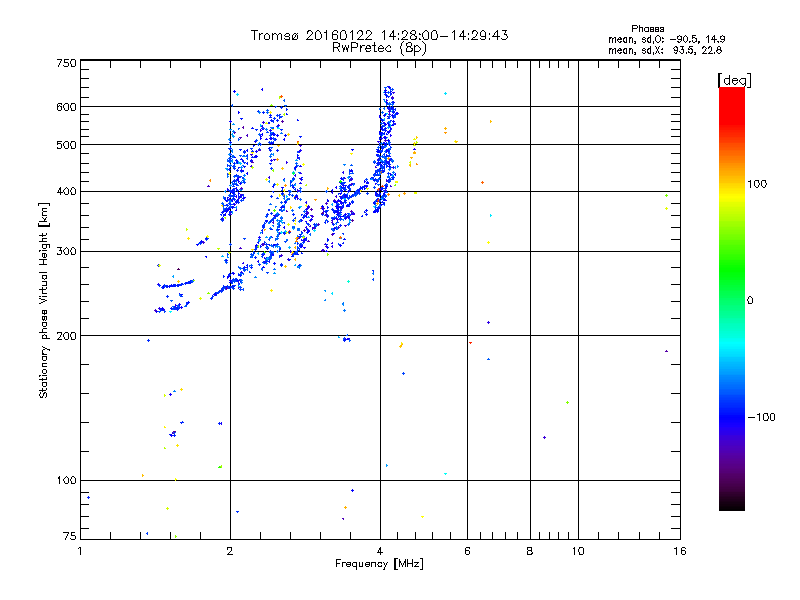
Task: Click the y-axis '400' tick label
Action: [x=66, y=192]
